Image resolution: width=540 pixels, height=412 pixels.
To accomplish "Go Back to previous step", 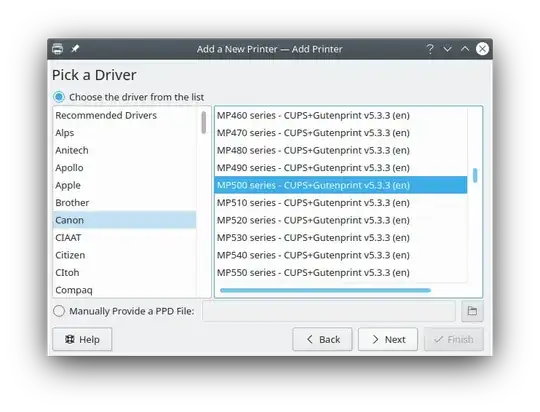I will (x=322, y=339).
